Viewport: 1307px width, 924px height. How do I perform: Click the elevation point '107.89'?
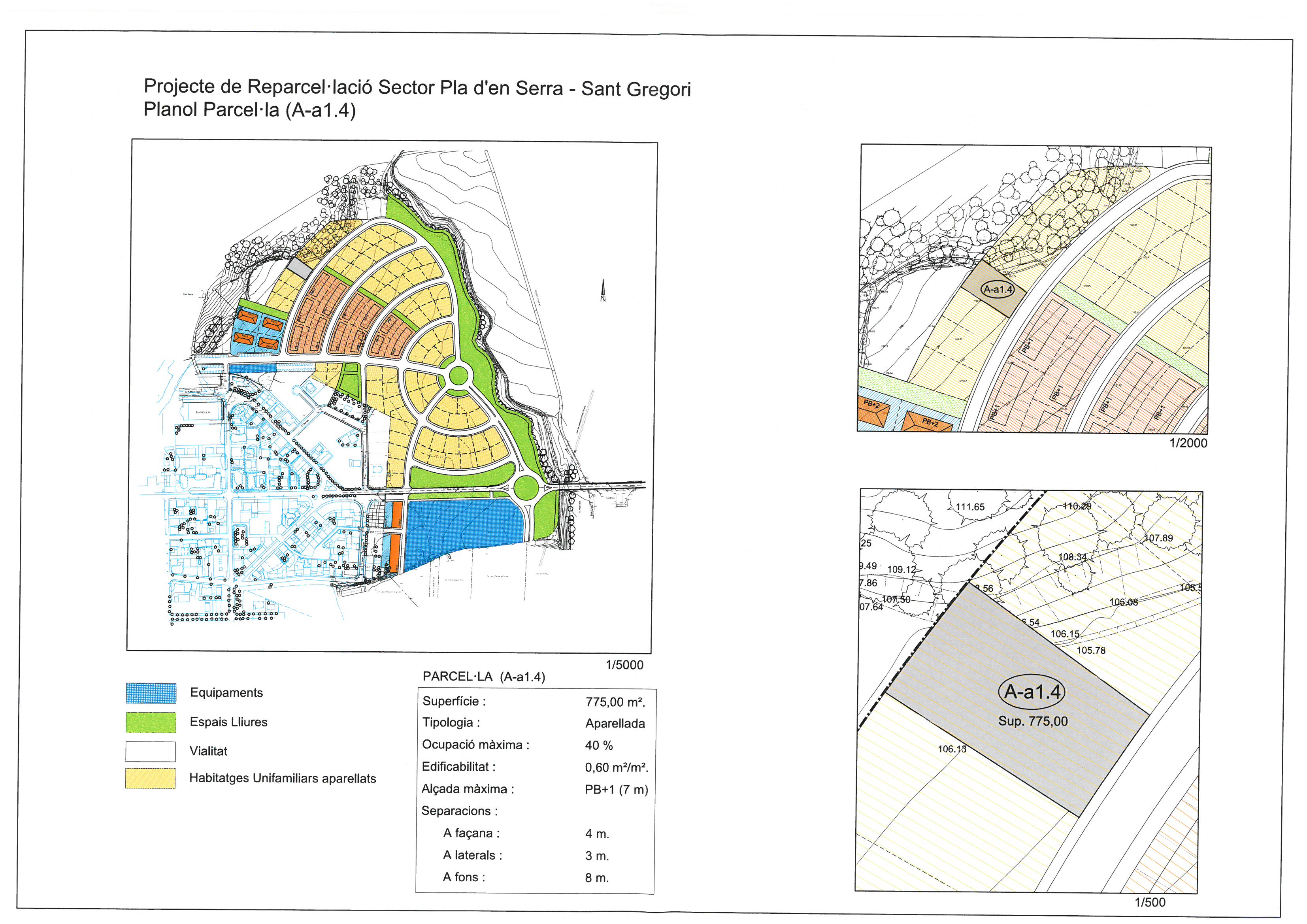coord(1159,538)
